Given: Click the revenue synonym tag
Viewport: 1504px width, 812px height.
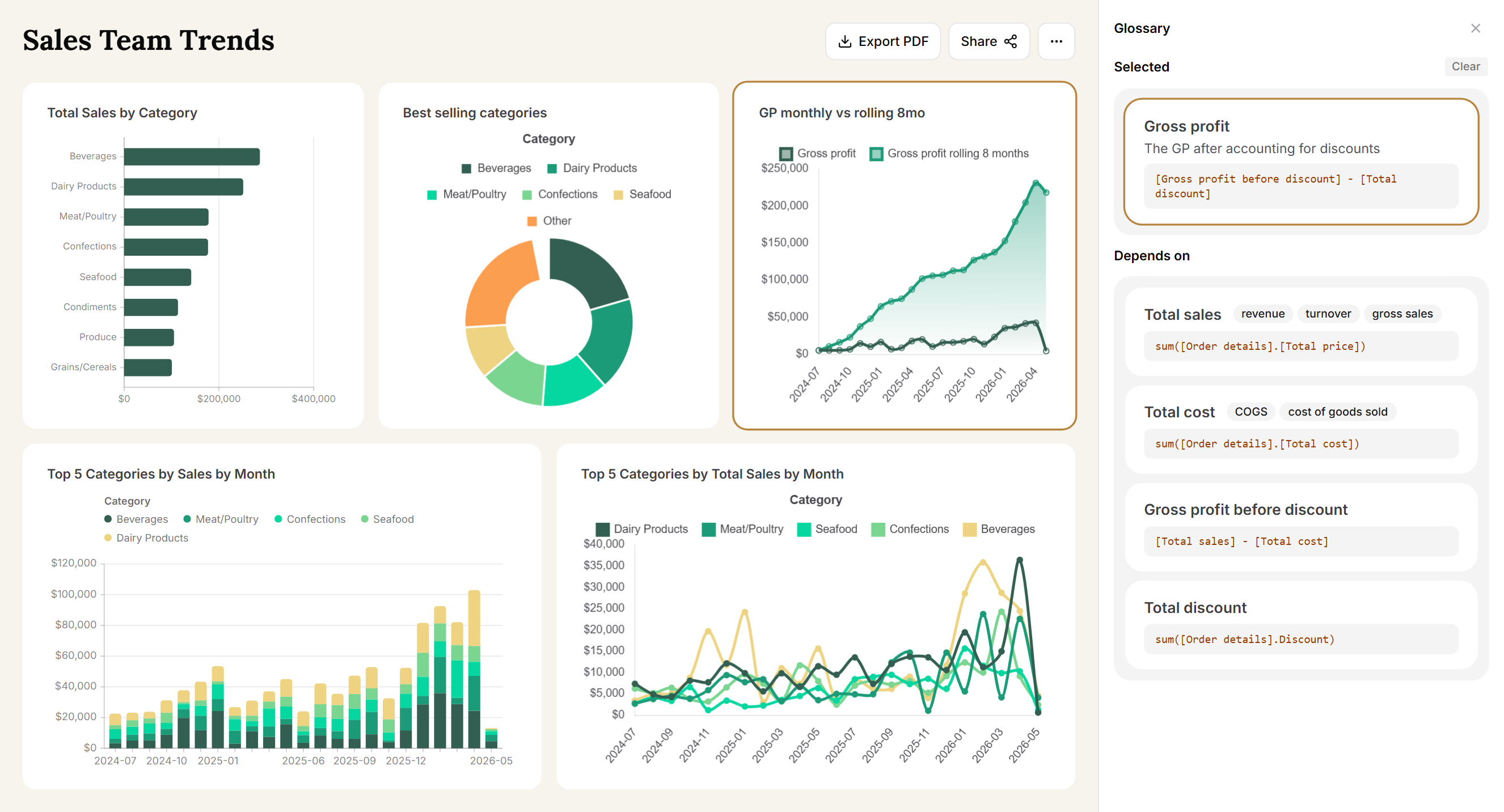Looking at the screenshot, I should tap(1262, 314).
